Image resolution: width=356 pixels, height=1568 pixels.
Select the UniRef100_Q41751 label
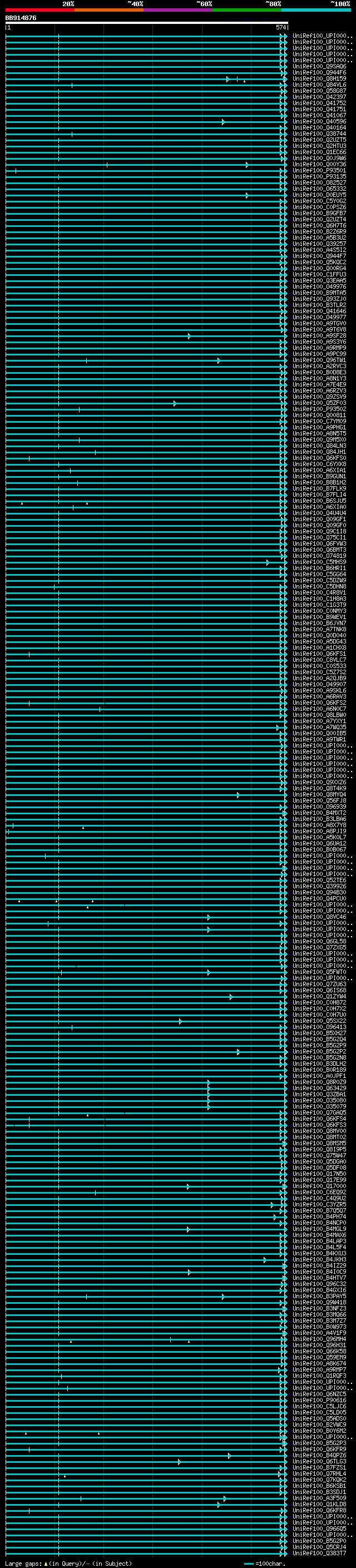click(319, 110)
